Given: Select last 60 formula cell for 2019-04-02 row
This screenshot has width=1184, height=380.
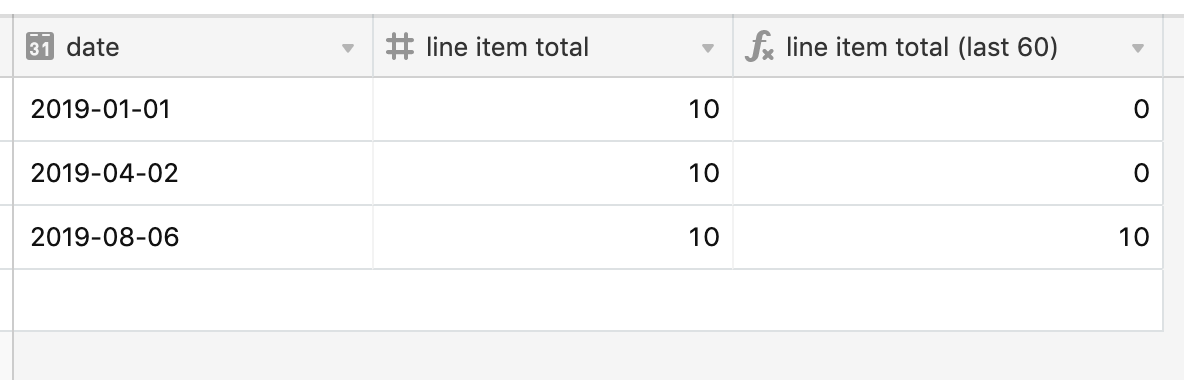Looking at the screenshot, I should coord(948,173).
